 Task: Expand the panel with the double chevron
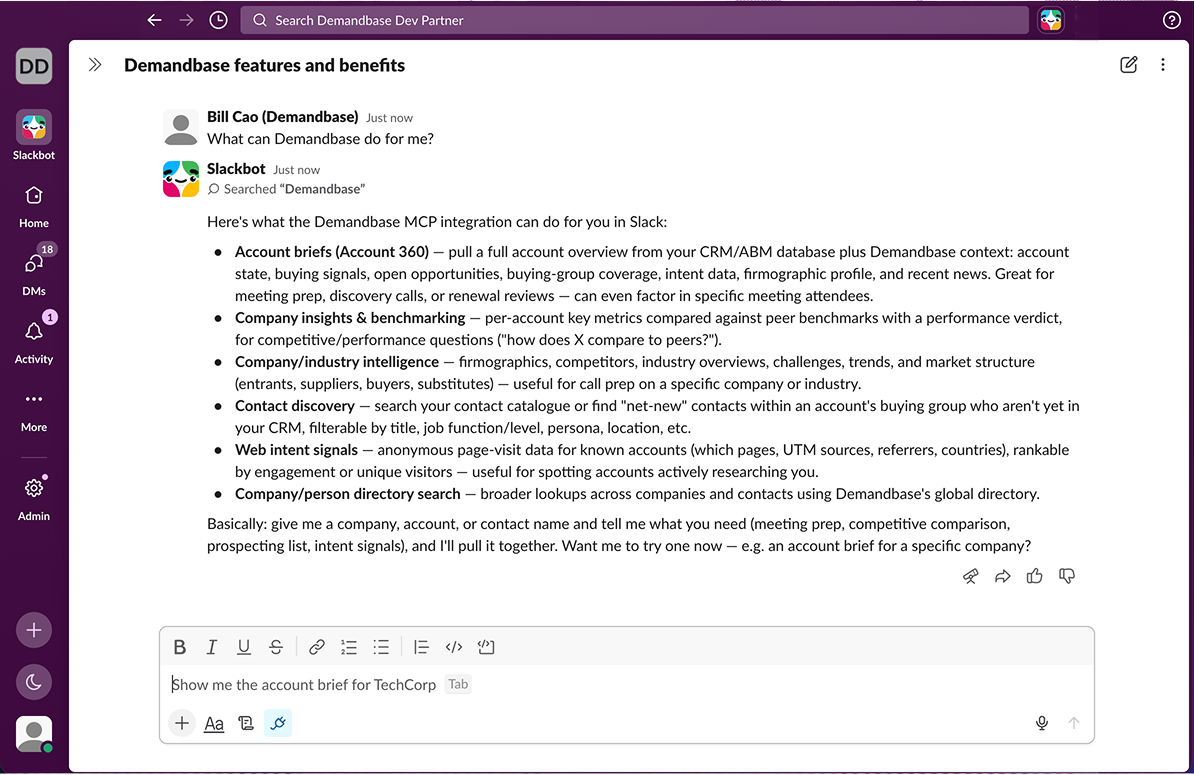coord(95,65)
